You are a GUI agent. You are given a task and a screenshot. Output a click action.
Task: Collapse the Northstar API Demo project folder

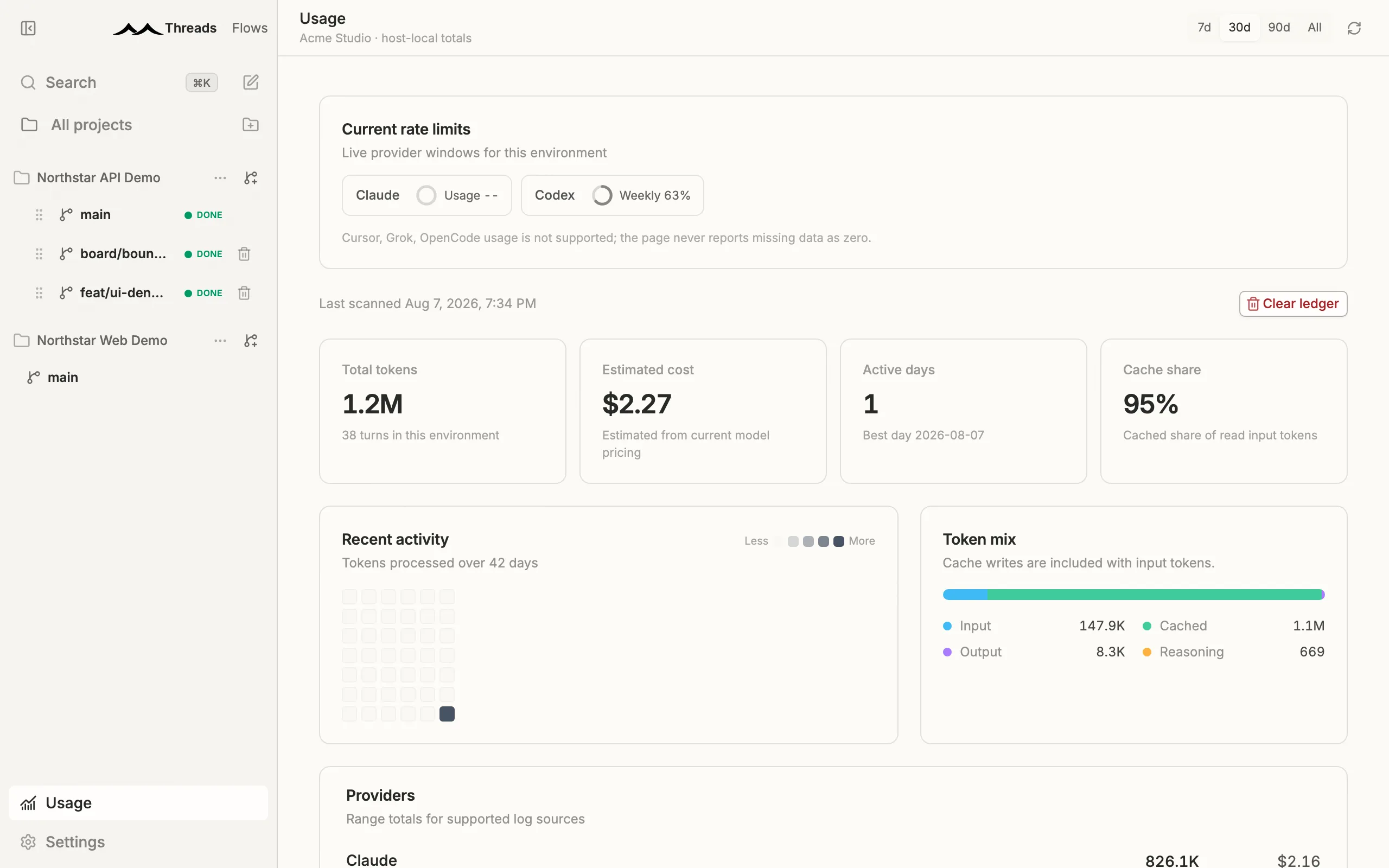(x=22, y=178)
